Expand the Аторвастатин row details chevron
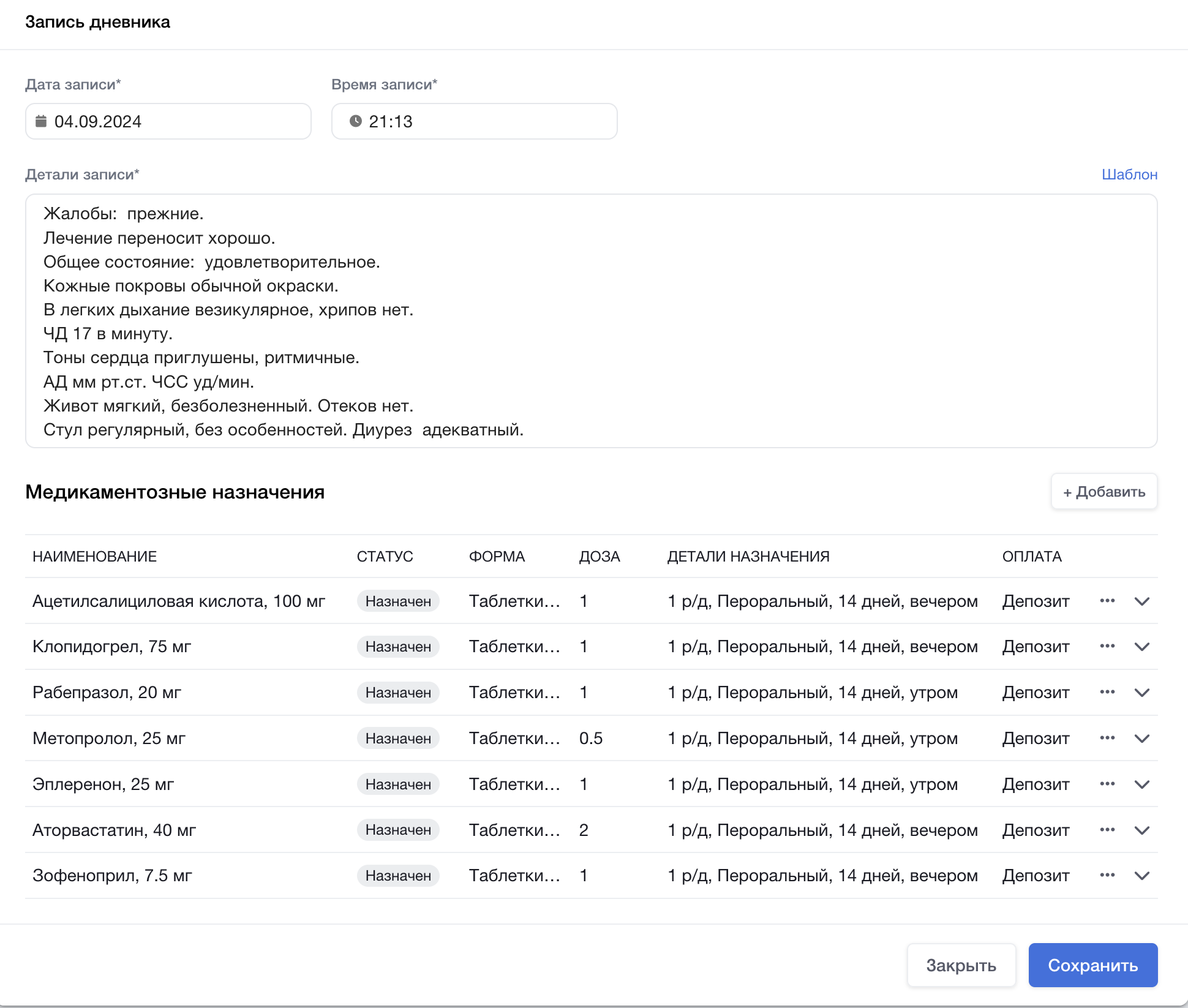This screenshot has height=1008, width=1188. (1142, 830)
